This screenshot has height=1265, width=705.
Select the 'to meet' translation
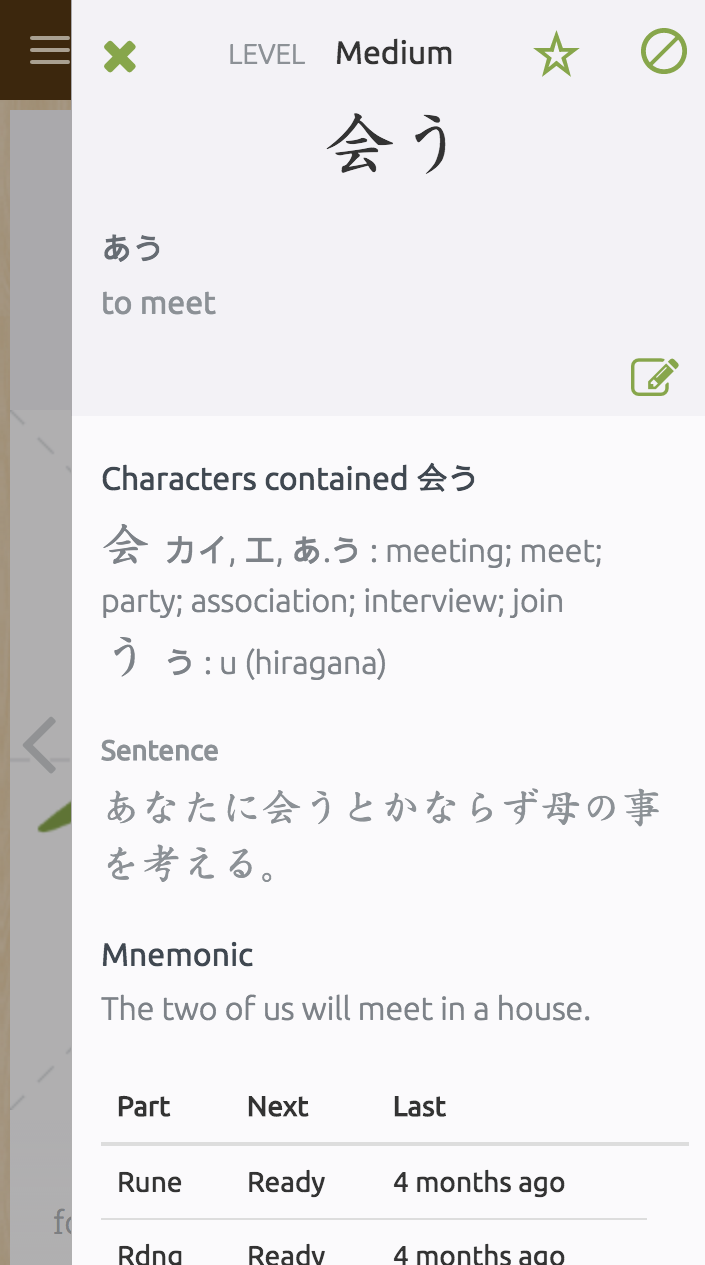(159, 303)
